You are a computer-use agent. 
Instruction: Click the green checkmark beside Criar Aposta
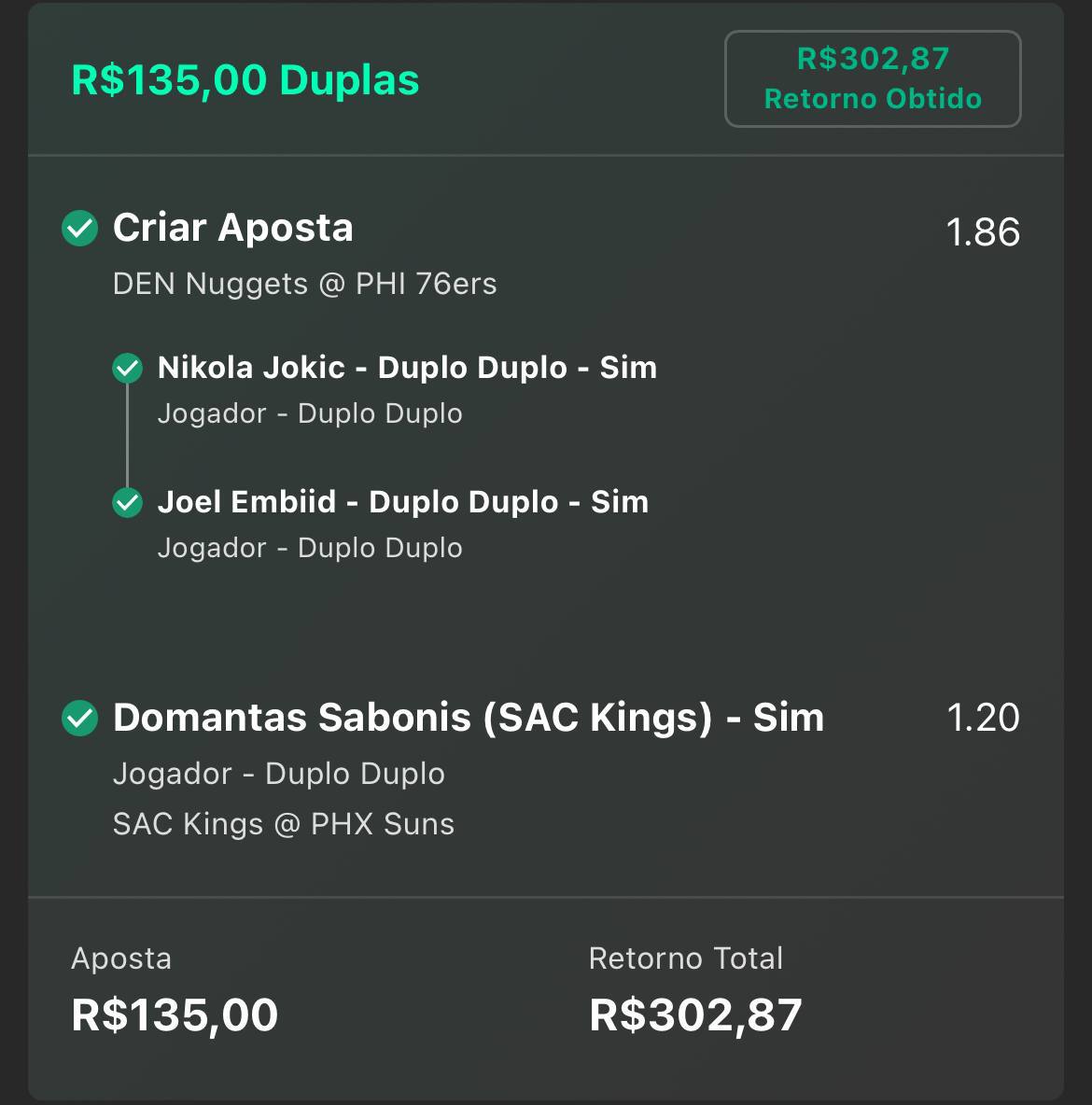[x=79, y=229]
